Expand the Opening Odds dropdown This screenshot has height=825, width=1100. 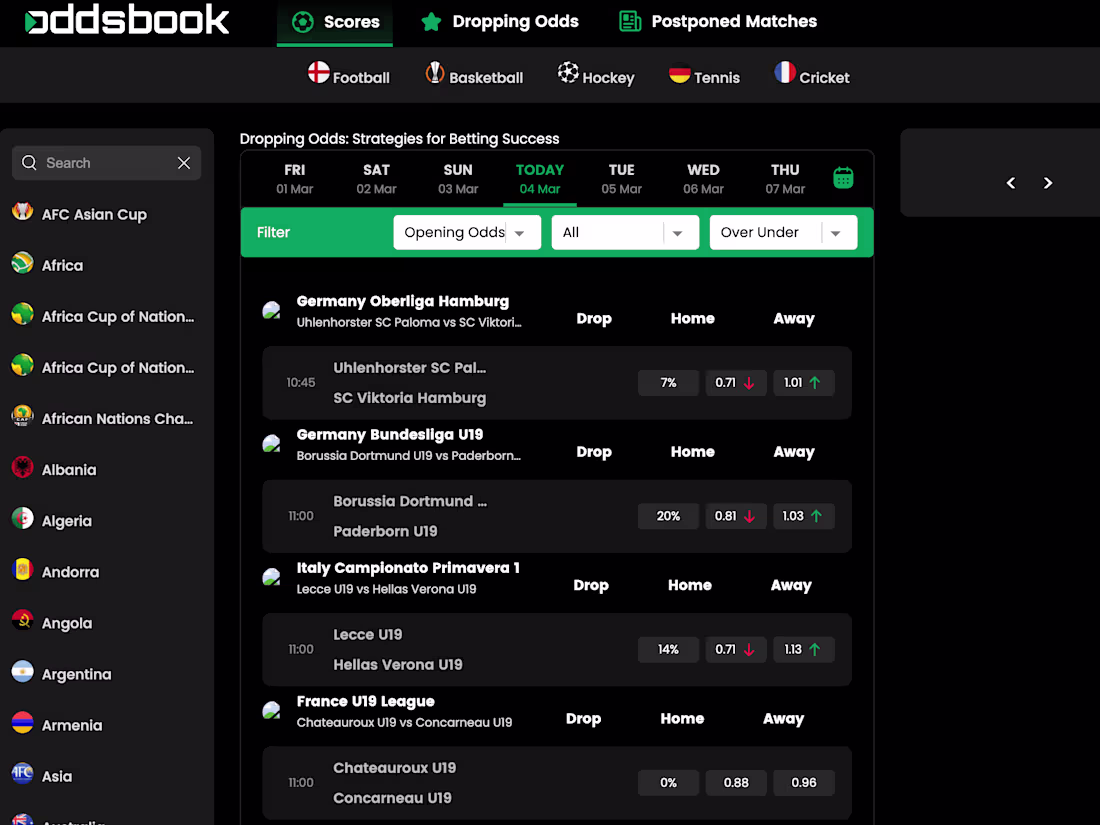pos(467,232)
